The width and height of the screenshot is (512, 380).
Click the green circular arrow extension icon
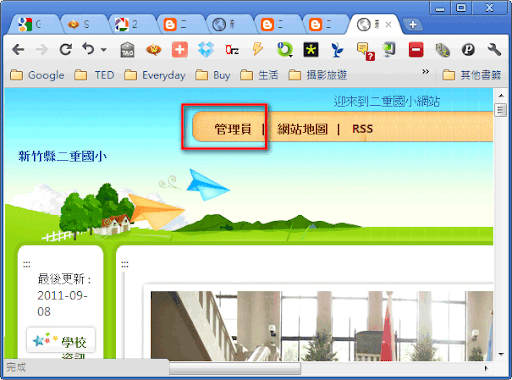(x=285, y=50)
